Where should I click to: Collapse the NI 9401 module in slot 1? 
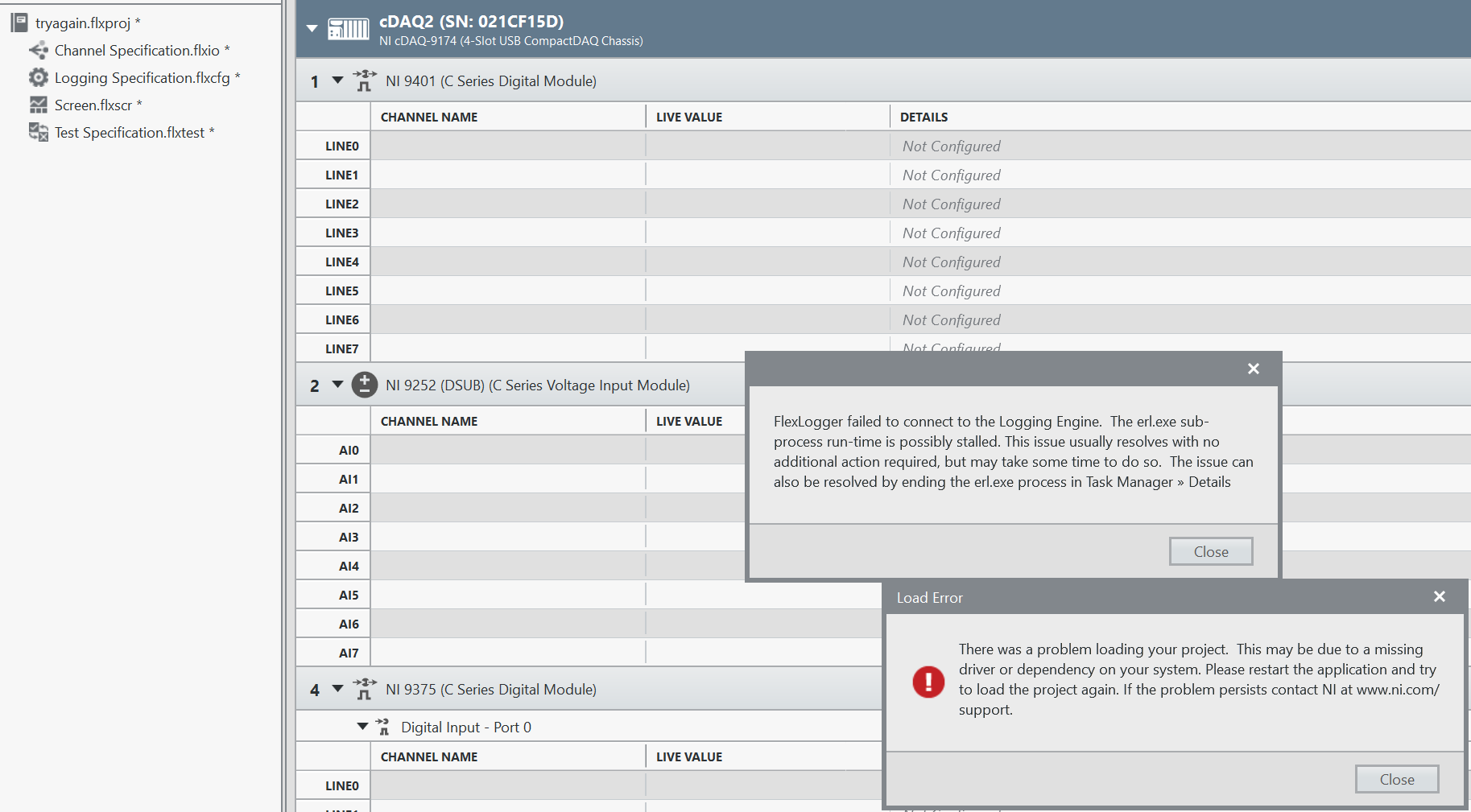(337, 80)
